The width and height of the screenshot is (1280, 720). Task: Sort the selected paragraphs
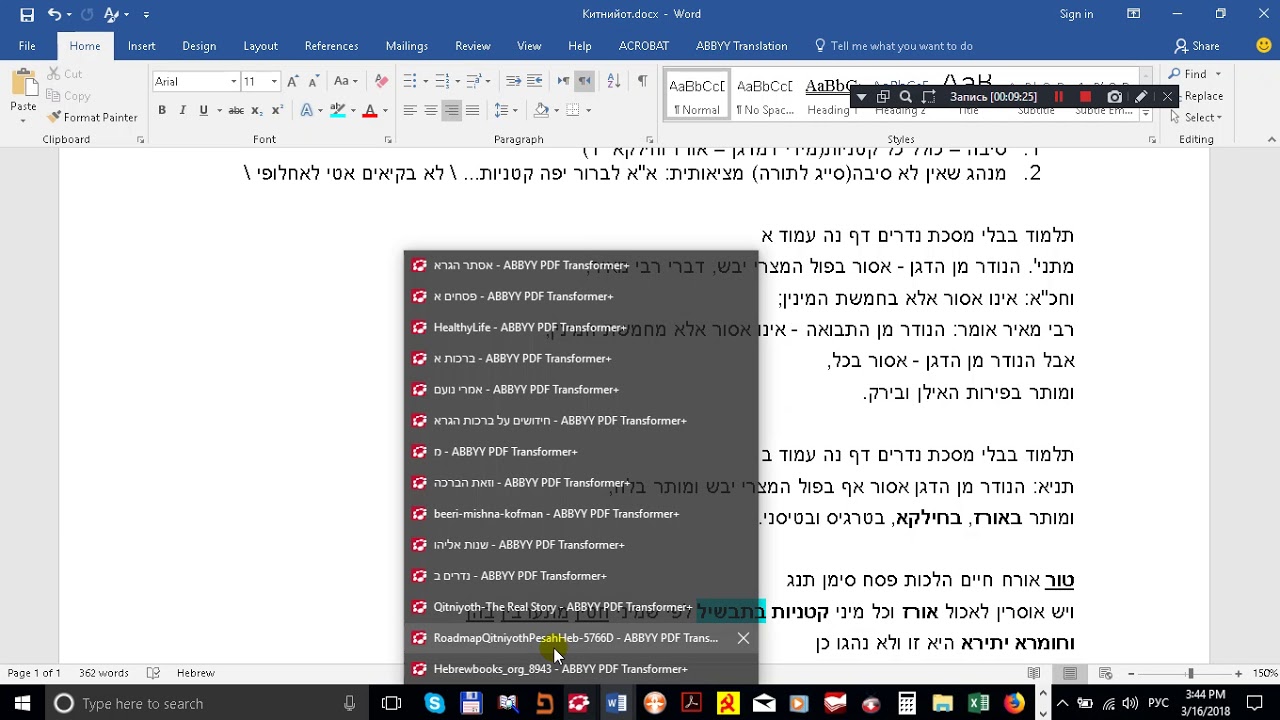pos(614,81)
